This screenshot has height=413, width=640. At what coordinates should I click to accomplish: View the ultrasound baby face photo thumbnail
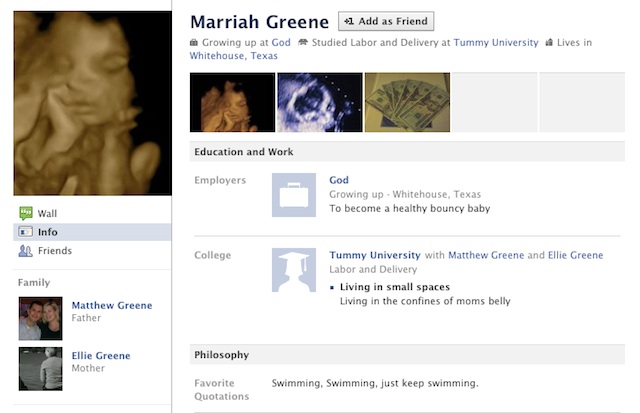coord(232,103)
